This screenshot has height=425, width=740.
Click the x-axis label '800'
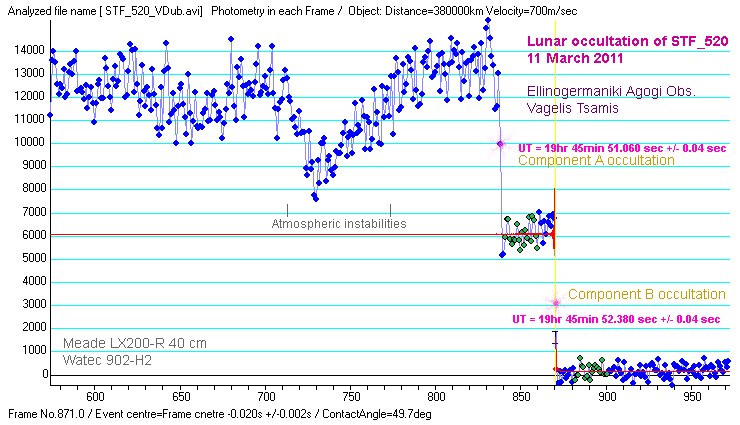437,397
